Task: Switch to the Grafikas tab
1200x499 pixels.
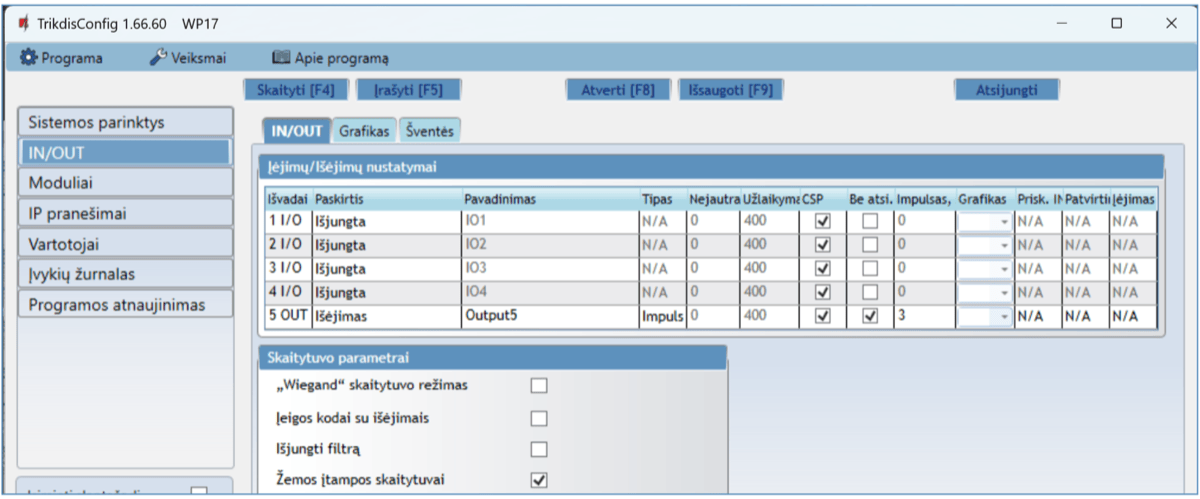Action: [363, 131]
